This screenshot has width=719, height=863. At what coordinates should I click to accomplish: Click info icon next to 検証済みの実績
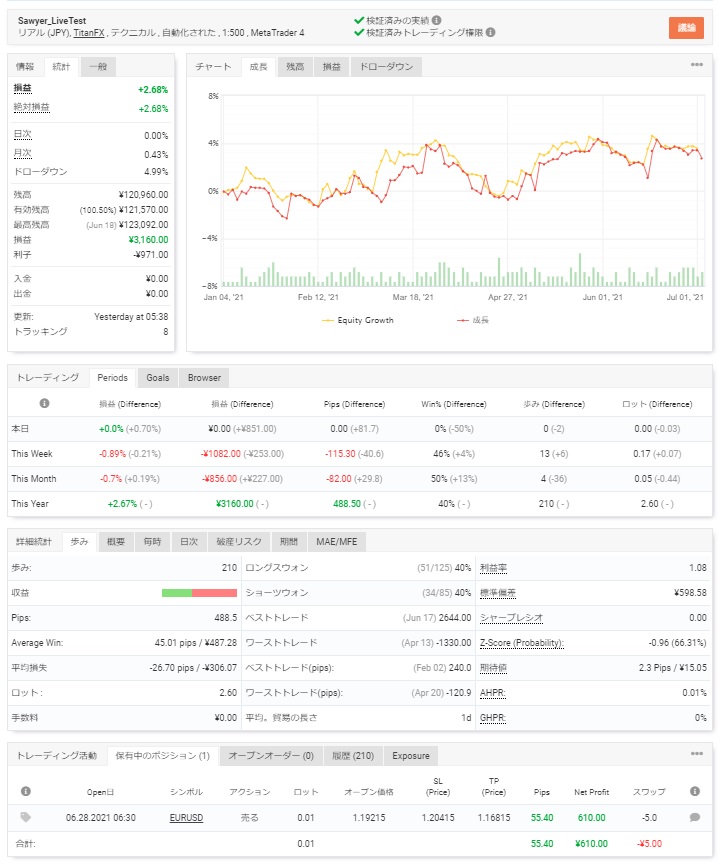pyautogui.click(x=437, y=20)
